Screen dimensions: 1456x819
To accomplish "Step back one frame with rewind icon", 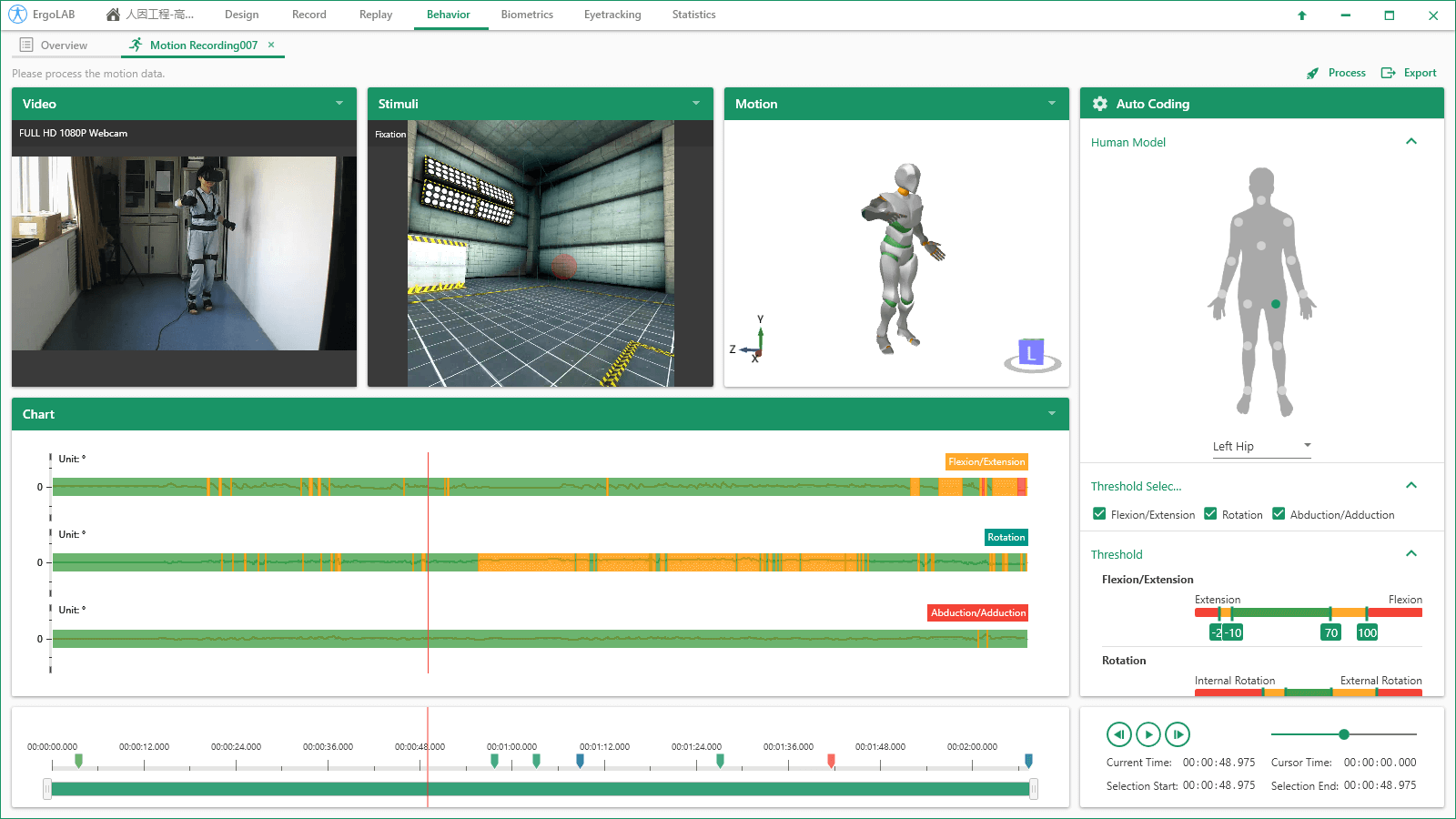I will pyautogui.click(x=1118, y=734).
